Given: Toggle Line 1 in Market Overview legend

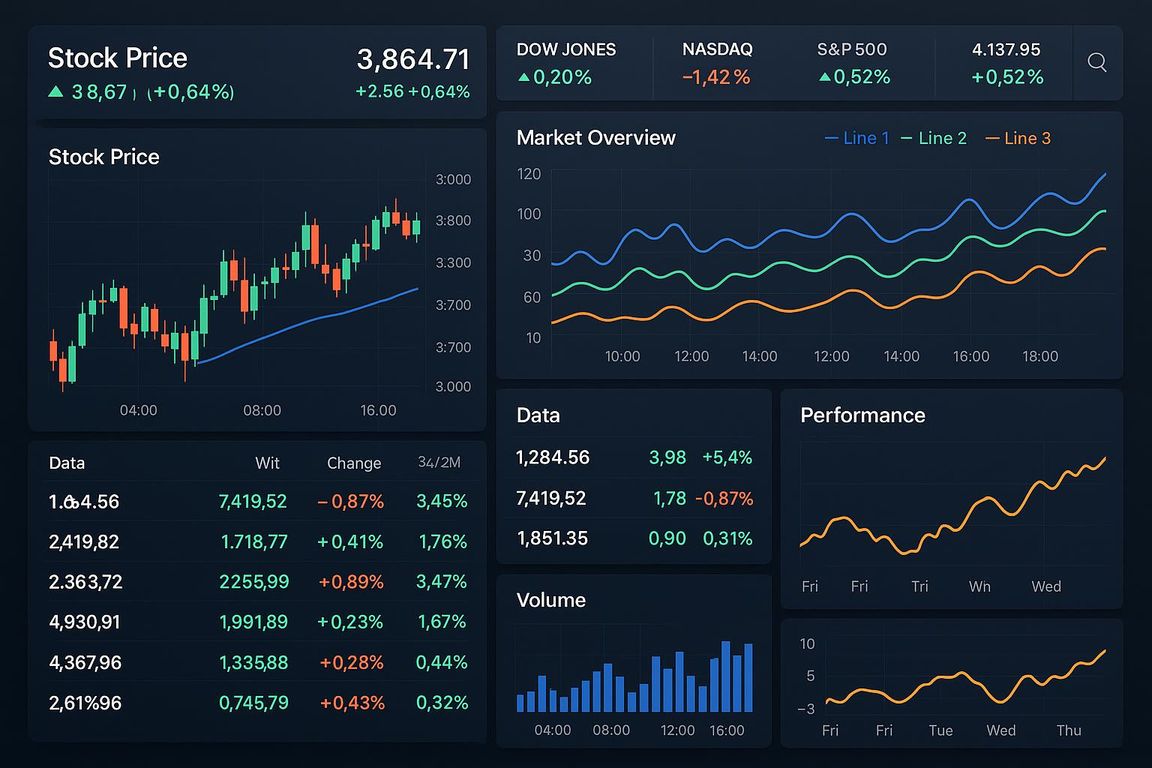Looking at the screenshot, I should click(856, 138).
